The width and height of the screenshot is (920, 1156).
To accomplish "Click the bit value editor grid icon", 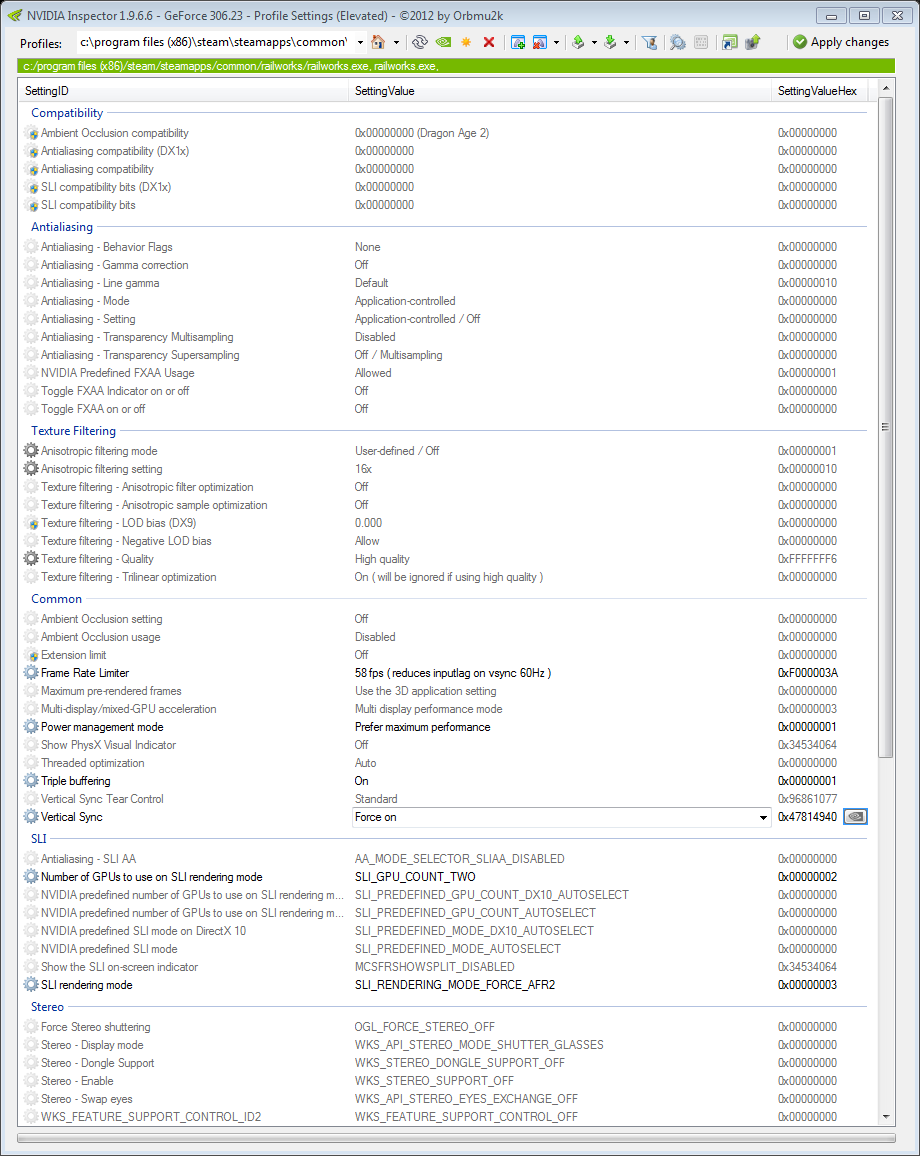I will (701, 42).
